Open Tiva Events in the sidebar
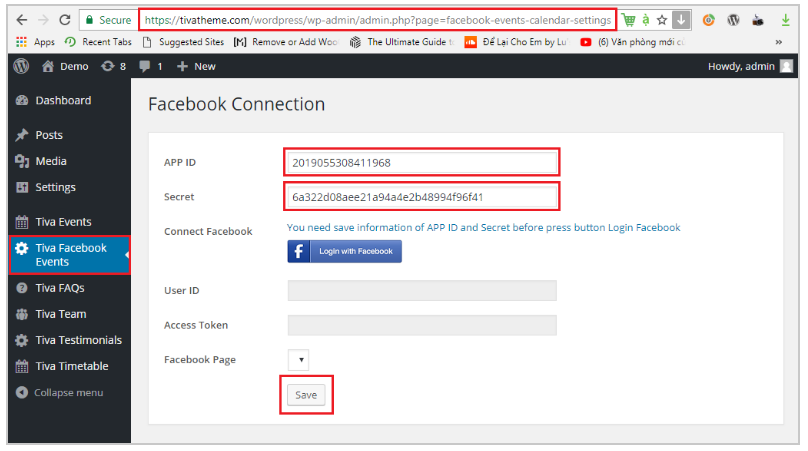The width and height of the screenshot is (808, 451). point(70,222)
